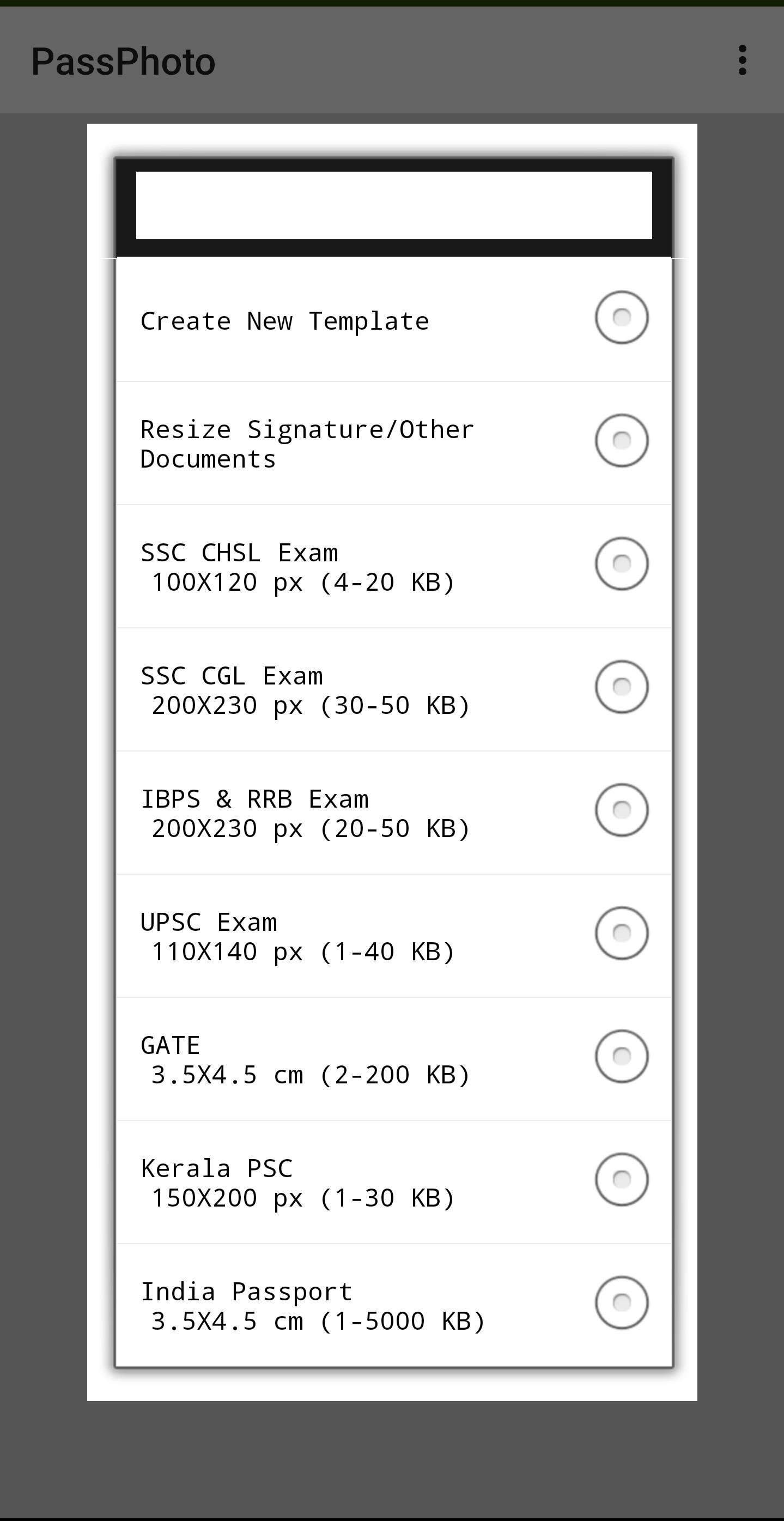Click the blank white dialog title field
This screenshot has height=1521, width=784.
click(394, 205)
